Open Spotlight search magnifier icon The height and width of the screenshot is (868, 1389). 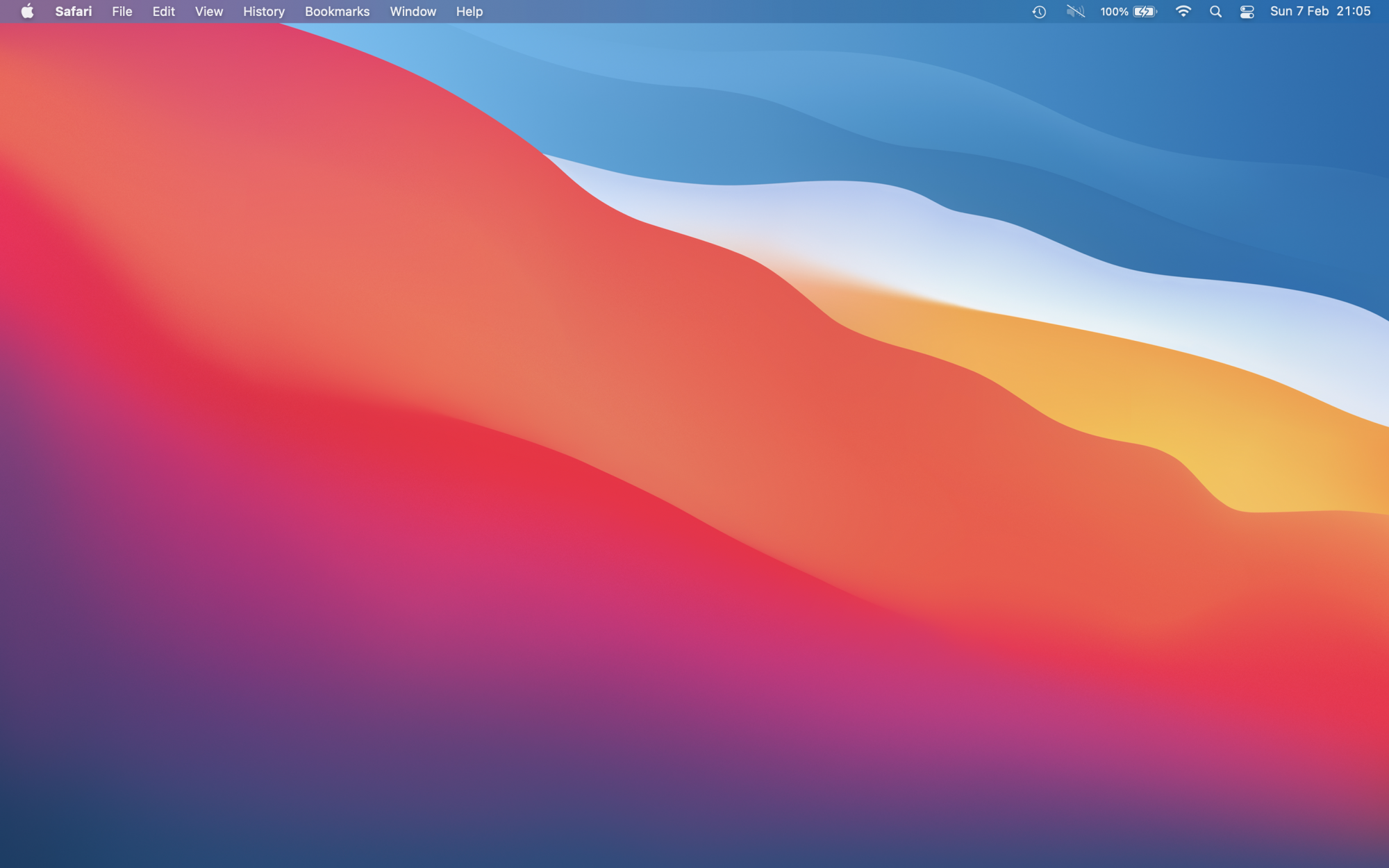click(x=1215, y=12)
